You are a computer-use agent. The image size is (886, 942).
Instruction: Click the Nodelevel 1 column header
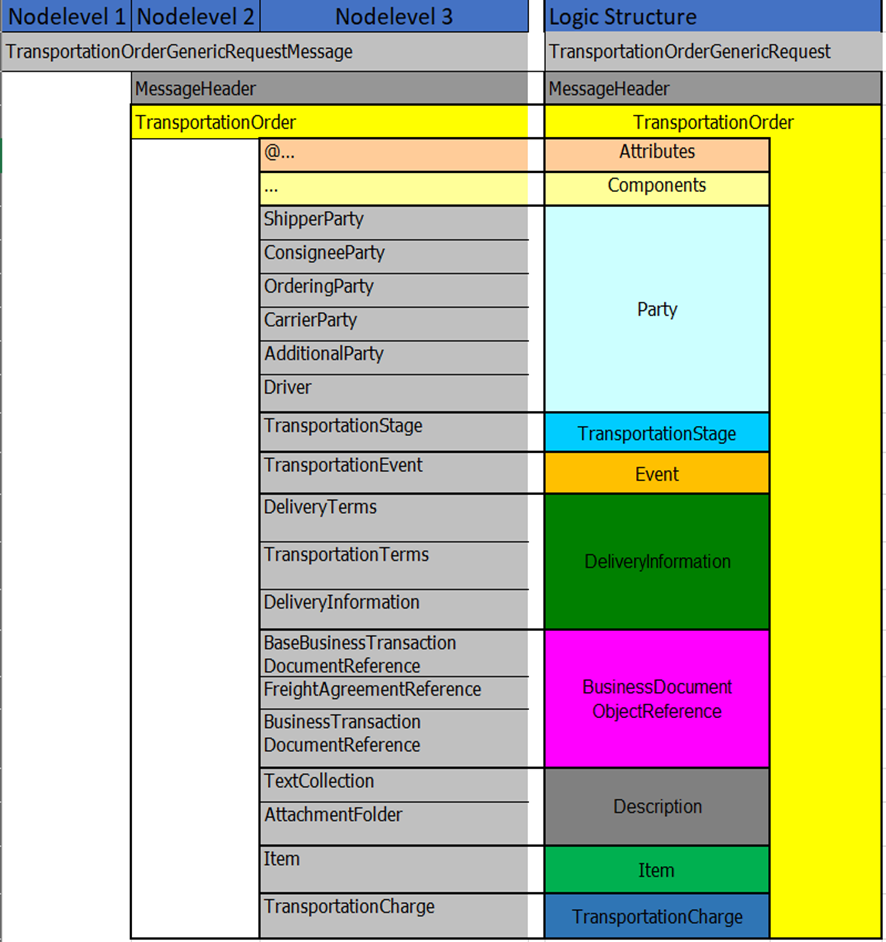pyautogui.click(x=66, y=17)
